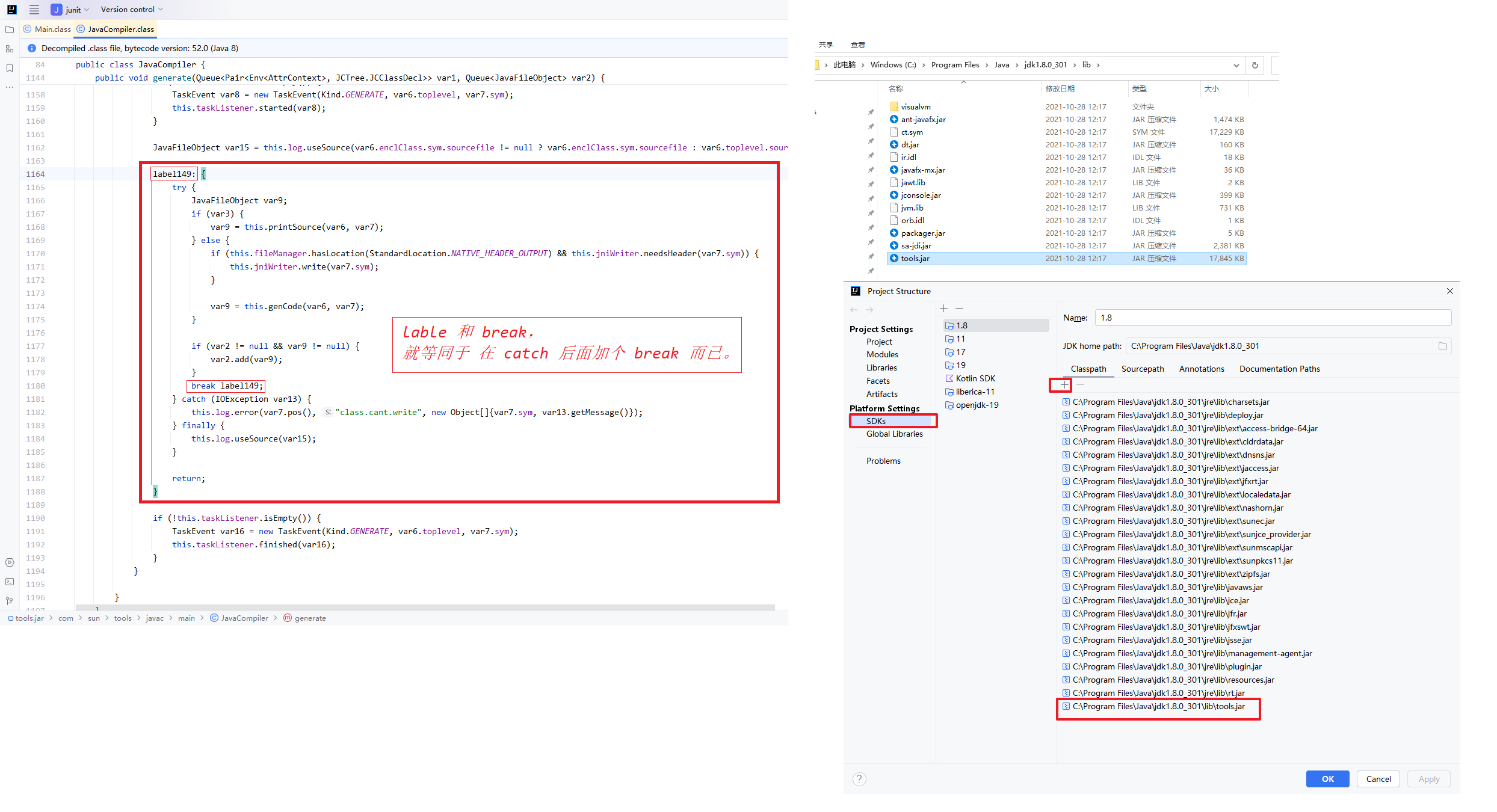
Task: Click Program Files in the Explorer address path
Action: coord(955,65)
